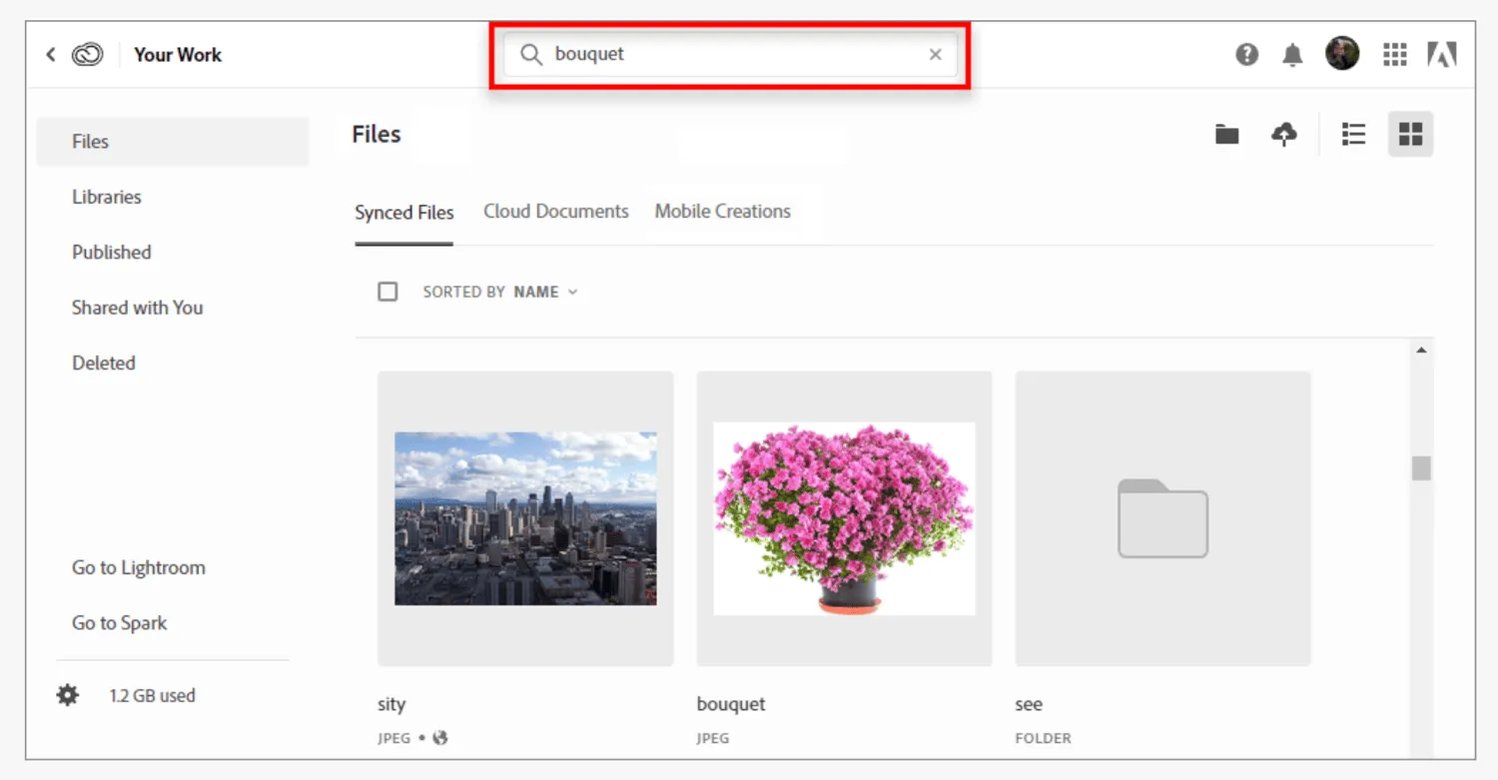This screenshot has height=780, width=1498.
Task: Switch to grid view
Action: click(1410, 134)
